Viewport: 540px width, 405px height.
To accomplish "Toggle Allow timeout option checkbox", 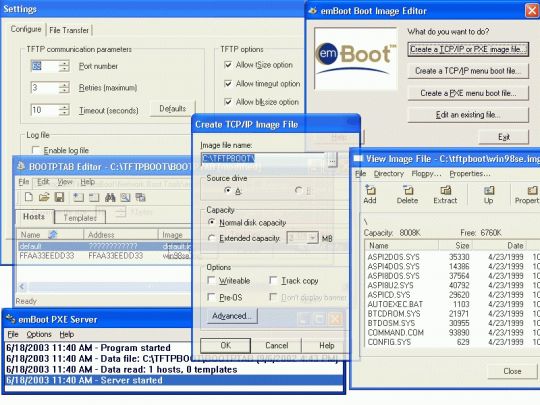I will pyautogui.click(x=228, y=83).
